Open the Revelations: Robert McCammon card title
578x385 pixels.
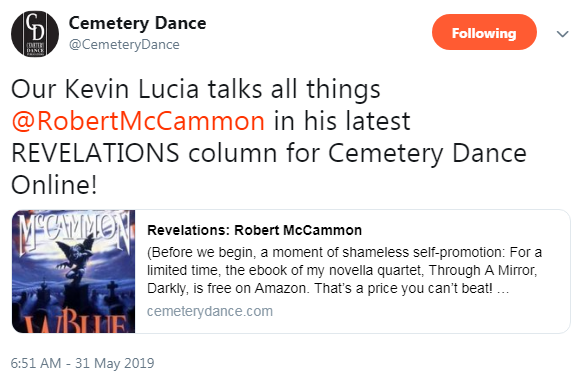[x=254, y=230]
